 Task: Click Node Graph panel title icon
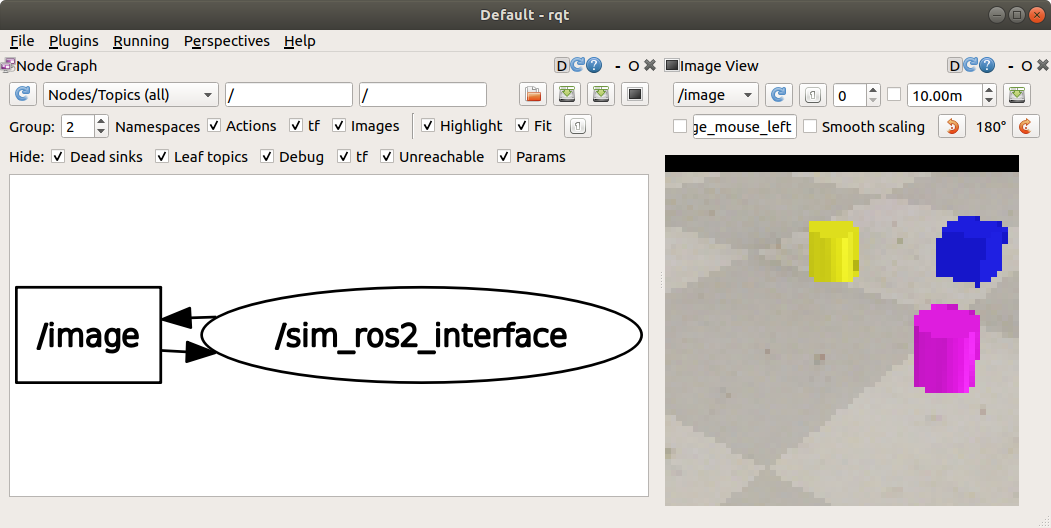click(7, 65)
